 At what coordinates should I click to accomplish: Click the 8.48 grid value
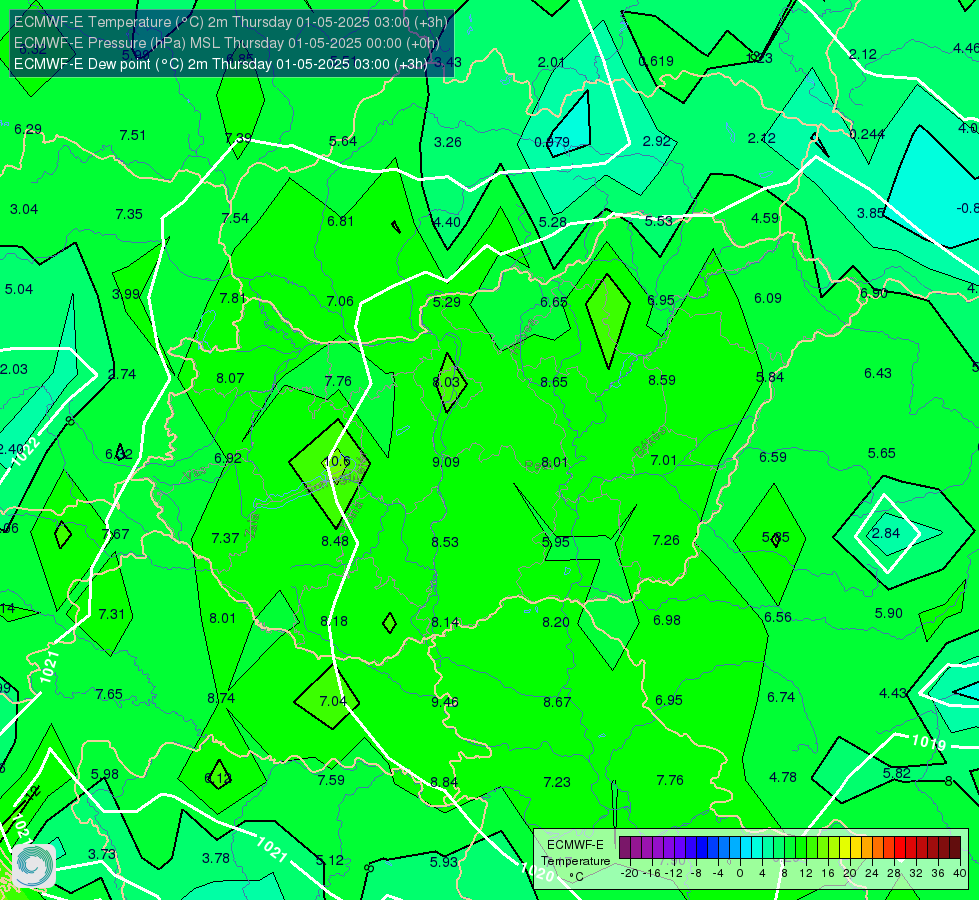click(x=335, y=541)
